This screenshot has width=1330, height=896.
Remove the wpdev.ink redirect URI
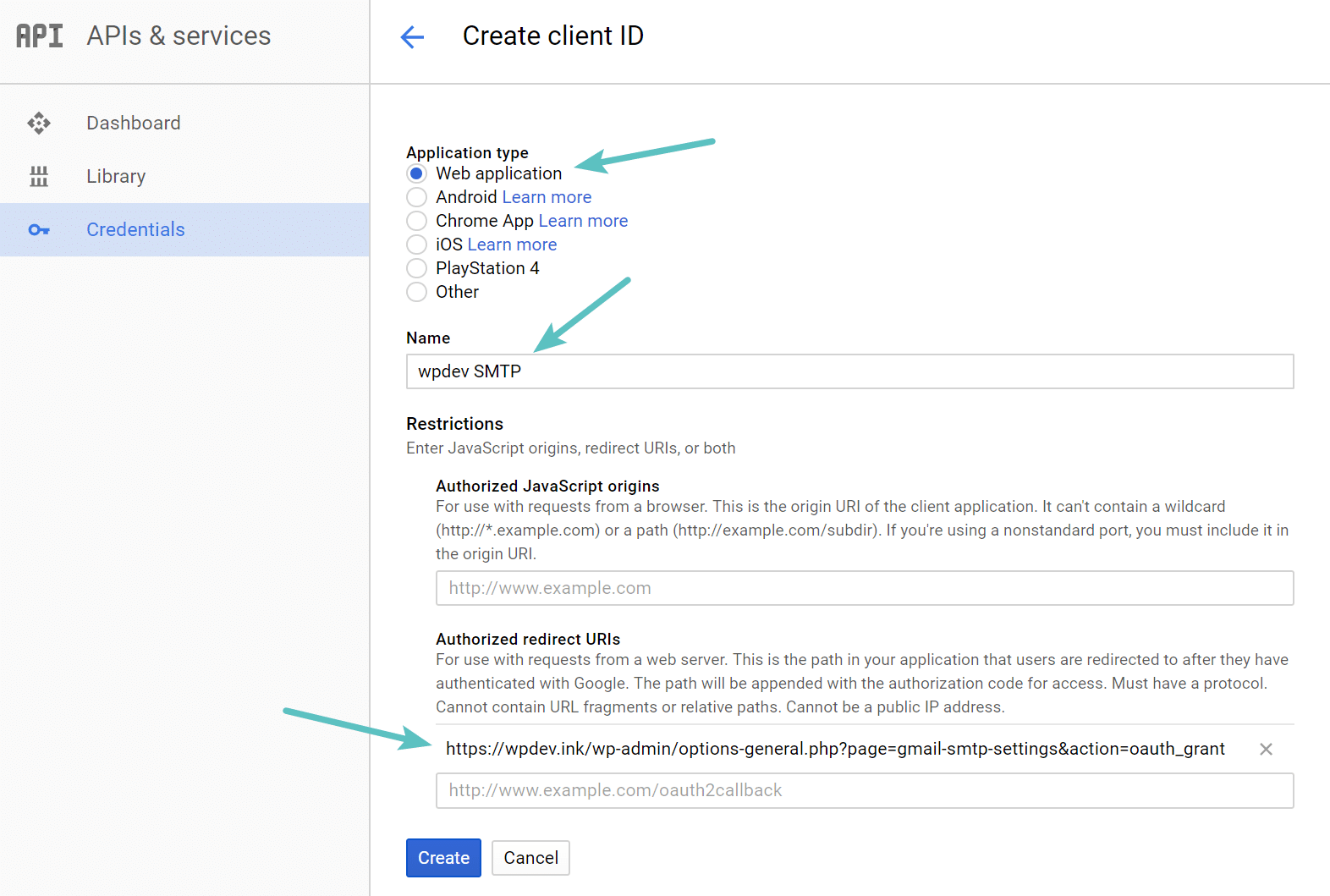click(x=1266, y=749)
